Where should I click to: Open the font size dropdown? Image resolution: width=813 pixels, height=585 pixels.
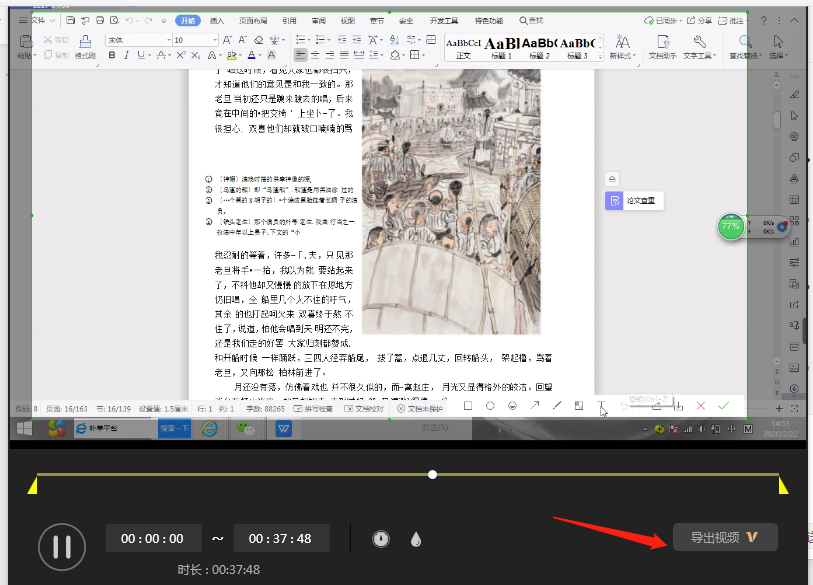(x=215, y=40)
